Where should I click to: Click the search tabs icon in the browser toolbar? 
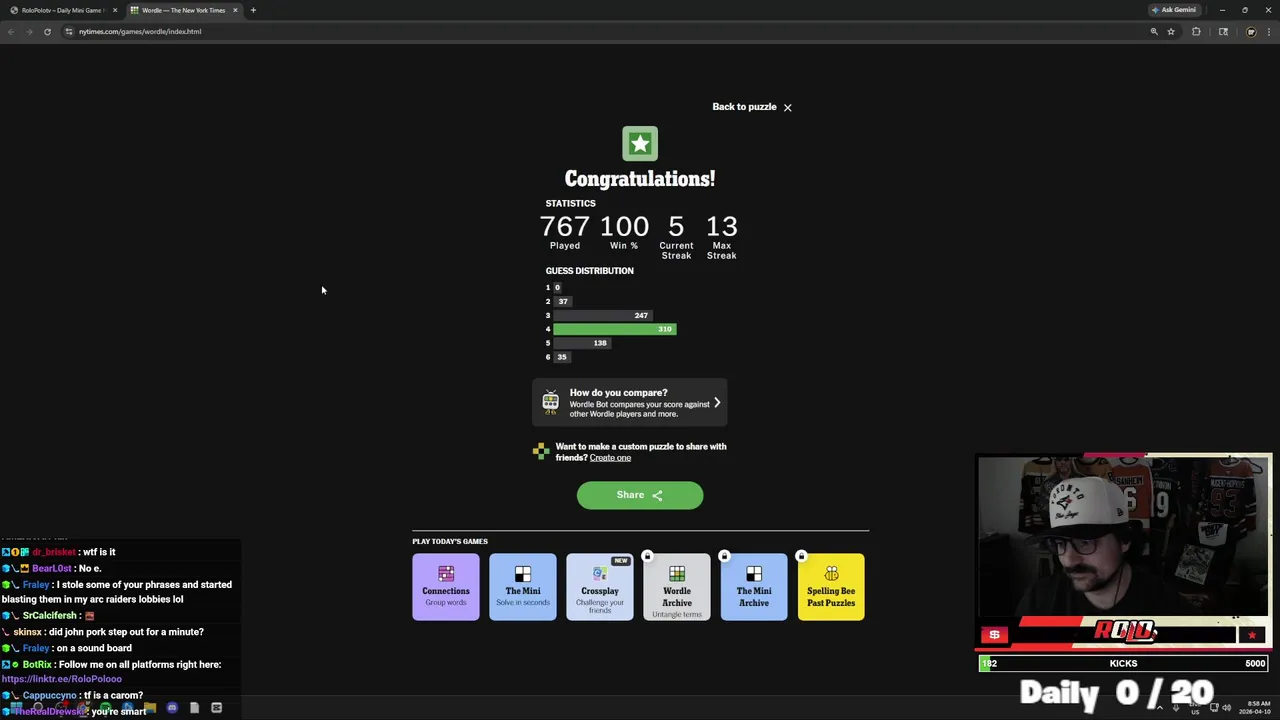tap(1223, 31)
